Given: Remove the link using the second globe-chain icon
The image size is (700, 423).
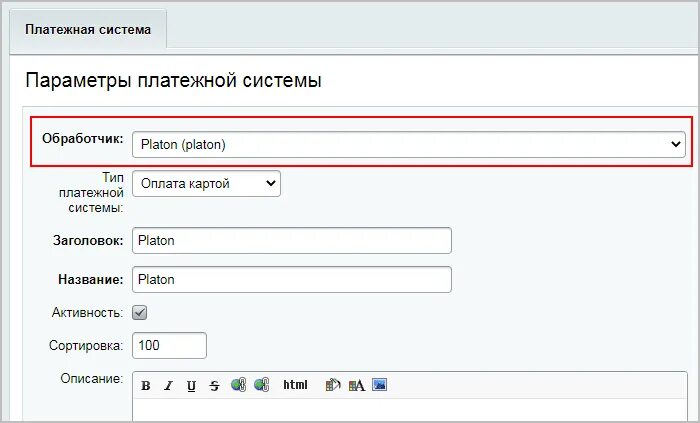Looking at the screenshot, I should click(x=262, y=385).
